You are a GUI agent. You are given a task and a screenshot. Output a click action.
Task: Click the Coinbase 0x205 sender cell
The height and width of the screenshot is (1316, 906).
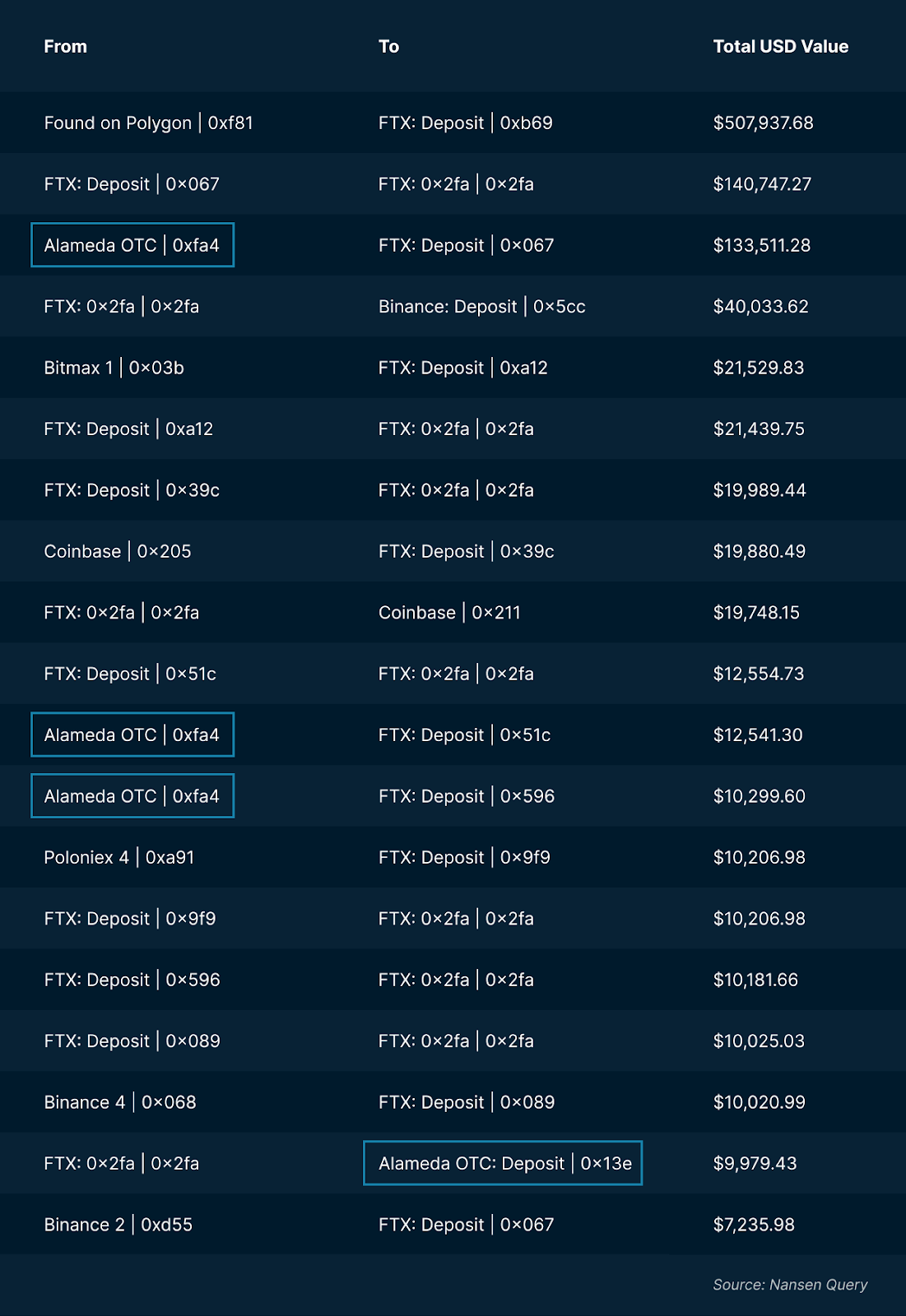[117, 552]
